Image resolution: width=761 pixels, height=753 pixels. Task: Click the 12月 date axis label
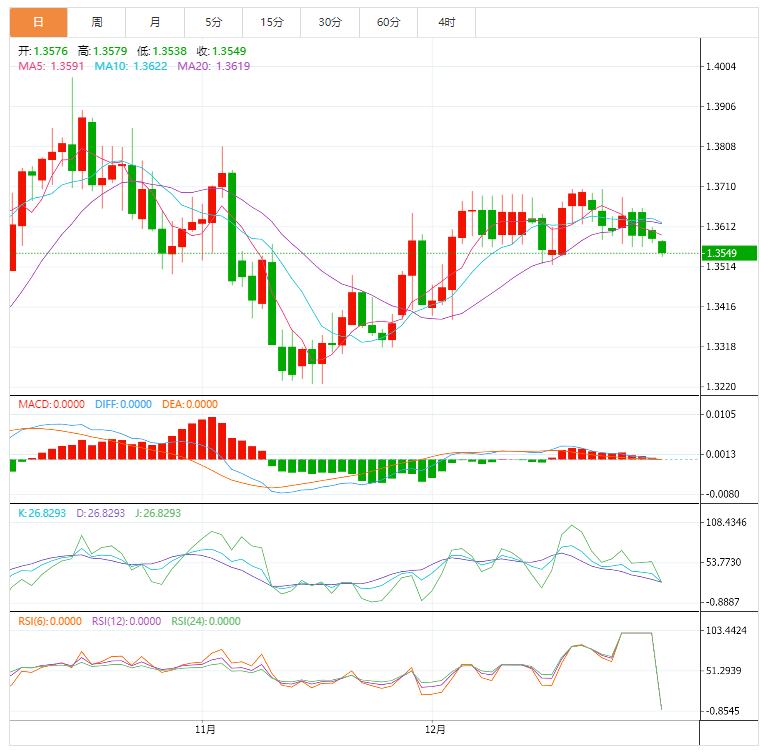tap(435, 729)
